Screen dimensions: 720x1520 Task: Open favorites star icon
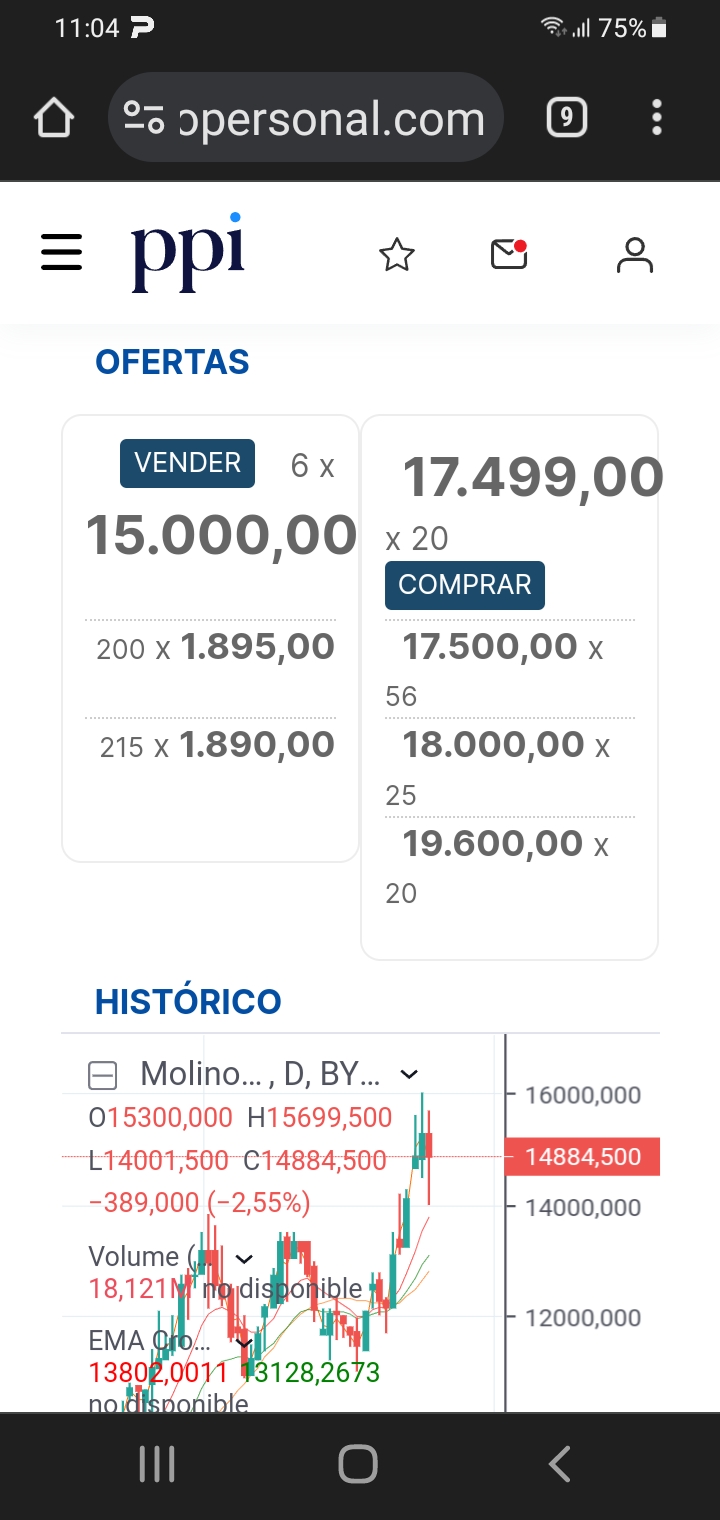pyautogui.click(x=397, y=256)
